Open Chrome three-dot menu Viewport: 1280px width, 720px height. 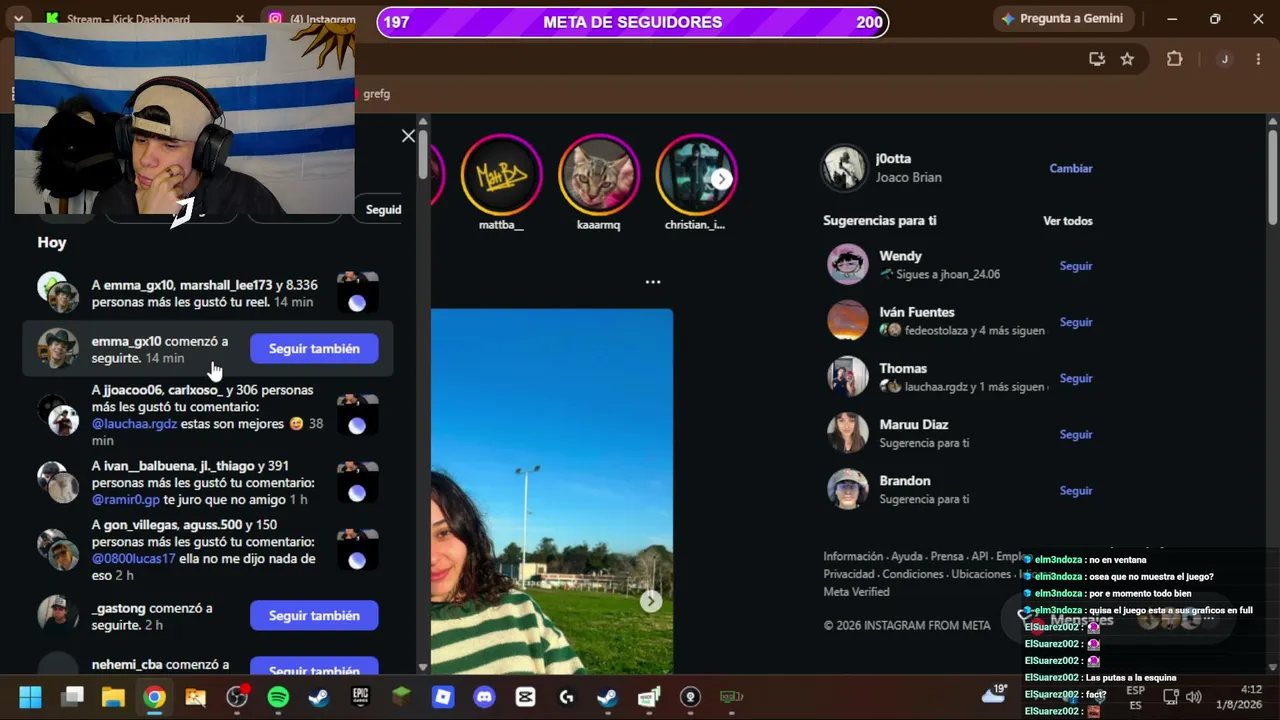(x=1258, y=59)
